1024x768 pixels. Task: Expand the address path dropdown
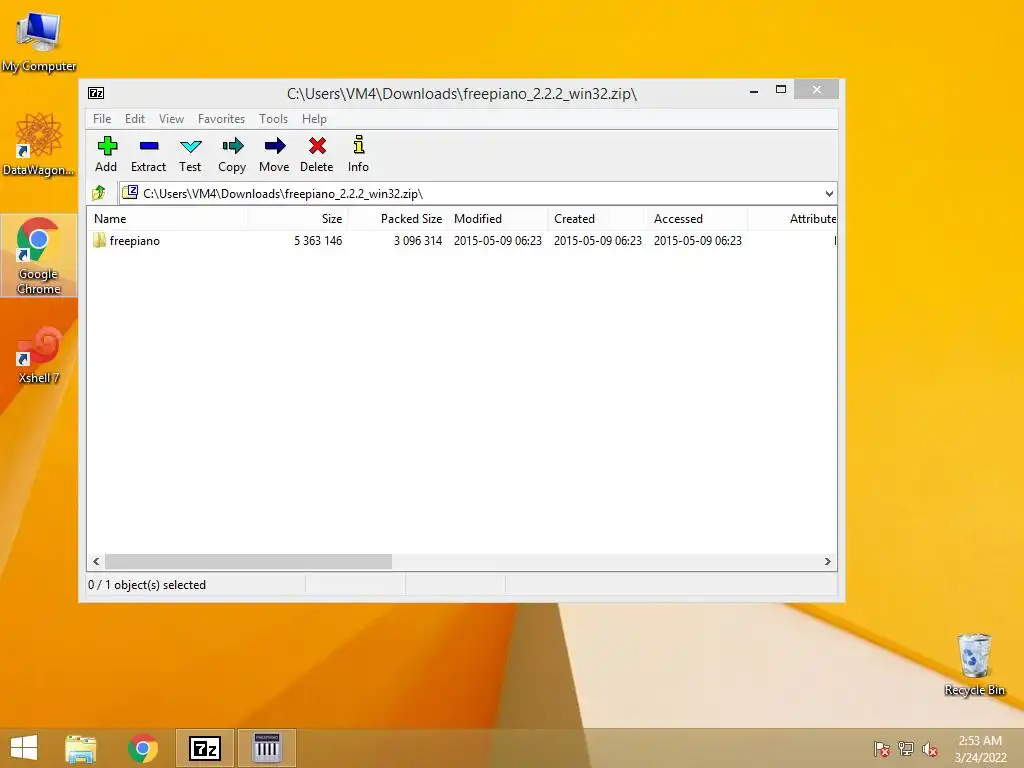(x=829, y=193)
